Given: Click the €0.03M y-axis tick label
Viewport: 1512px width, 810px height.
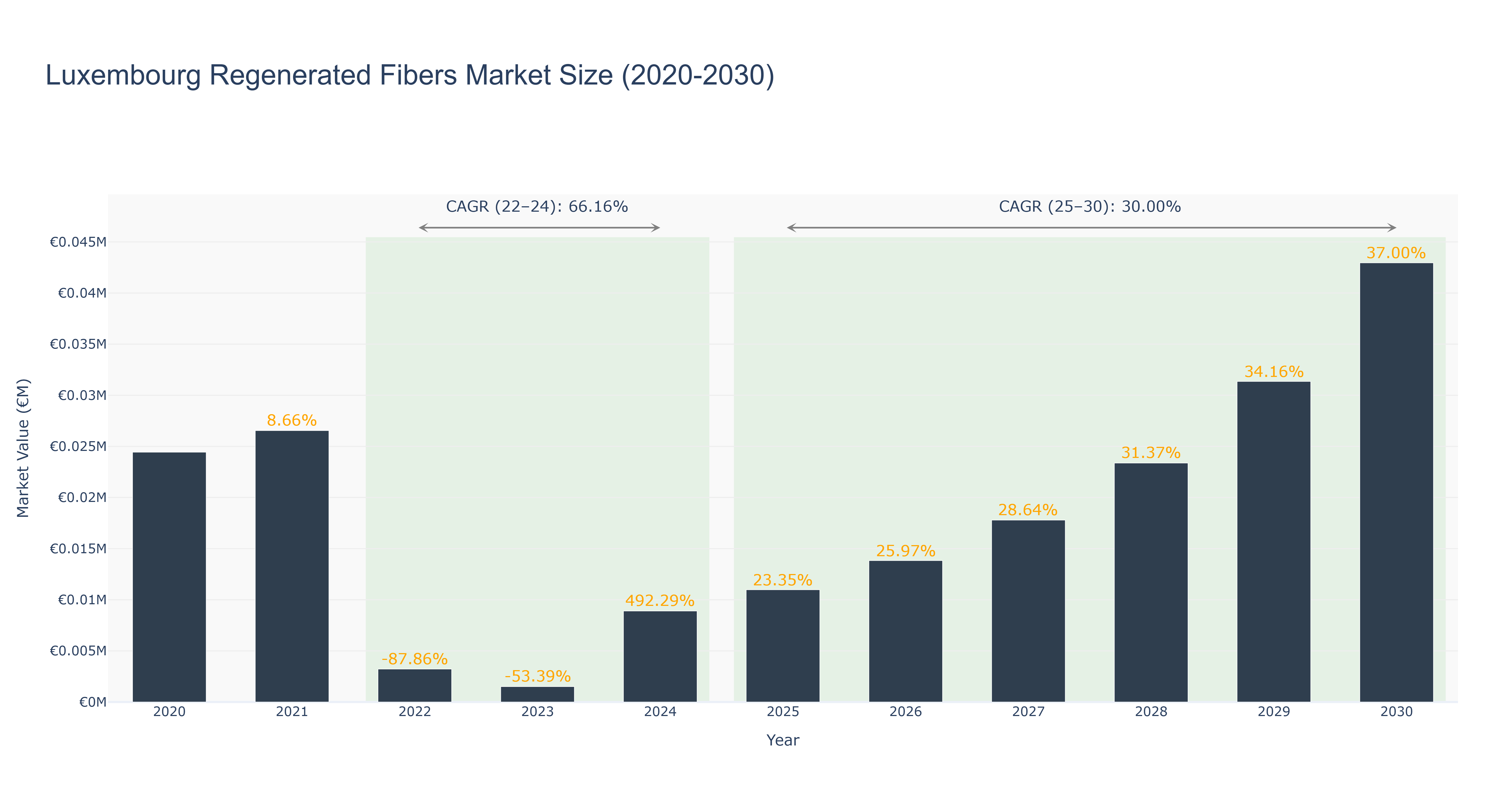Looking at the screenshot, I should [82, 395].
